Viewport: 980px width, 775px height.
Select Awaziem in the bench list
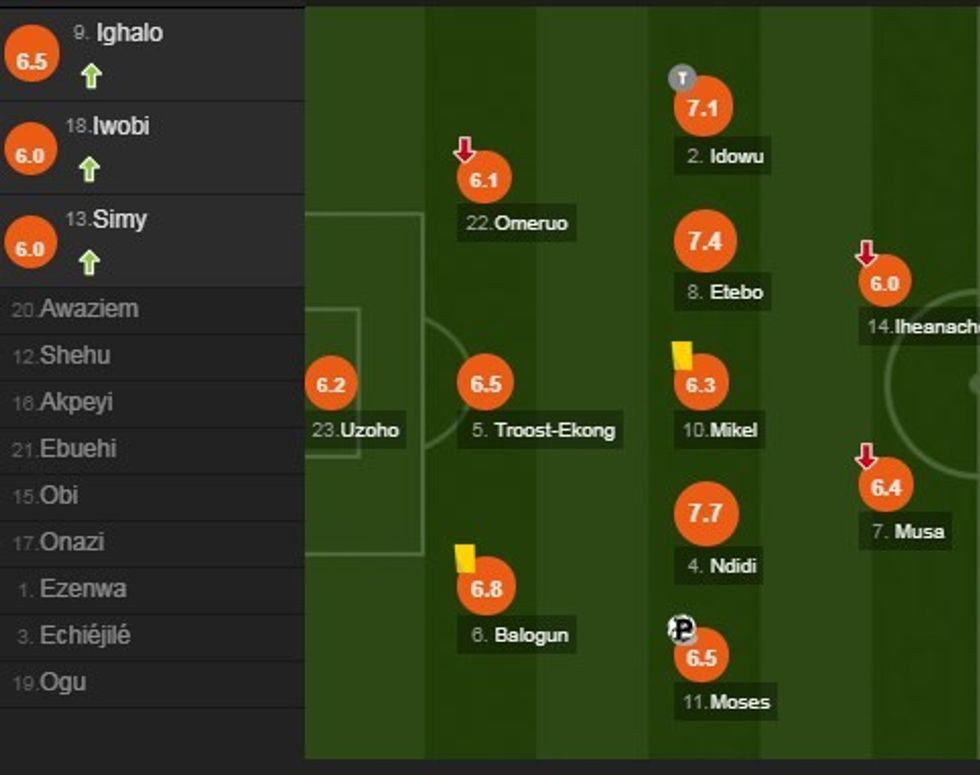88,309
